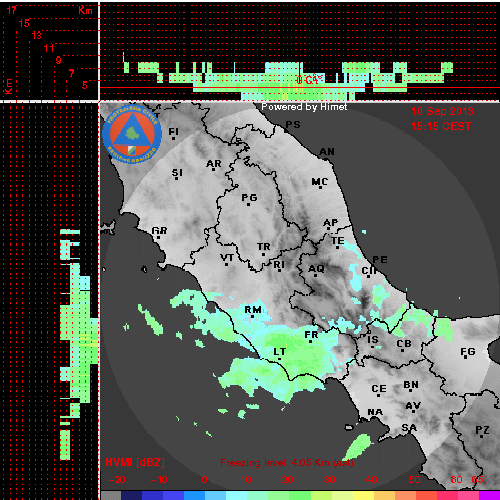The height and width of the screenshot is (500, 500).
Task: Click the FI city label
Action: (x=173, y=132)
